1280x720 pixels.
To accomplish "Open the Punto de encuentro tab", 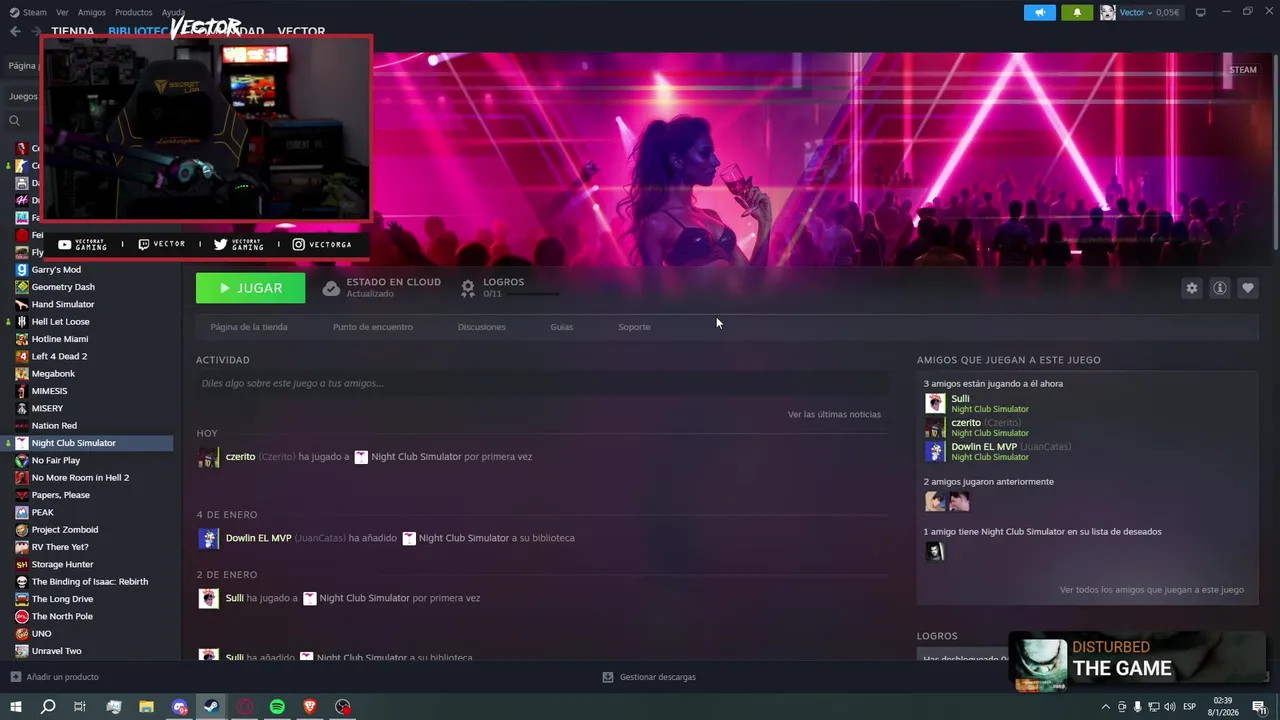I will [x=372, y=327].
